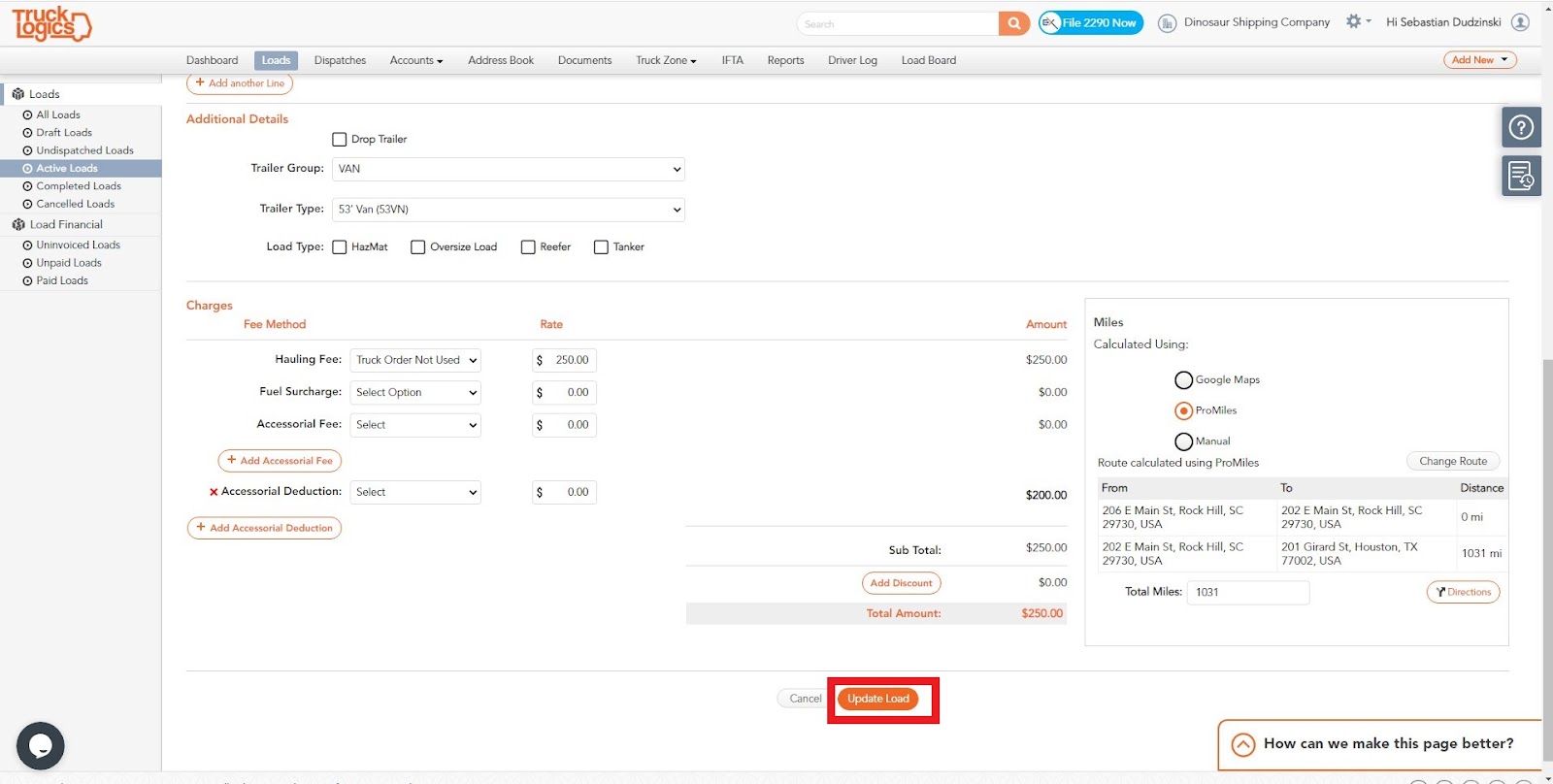Open the Address Book tab
This screenshot has height=784, width=1553.
click(501, 60)
